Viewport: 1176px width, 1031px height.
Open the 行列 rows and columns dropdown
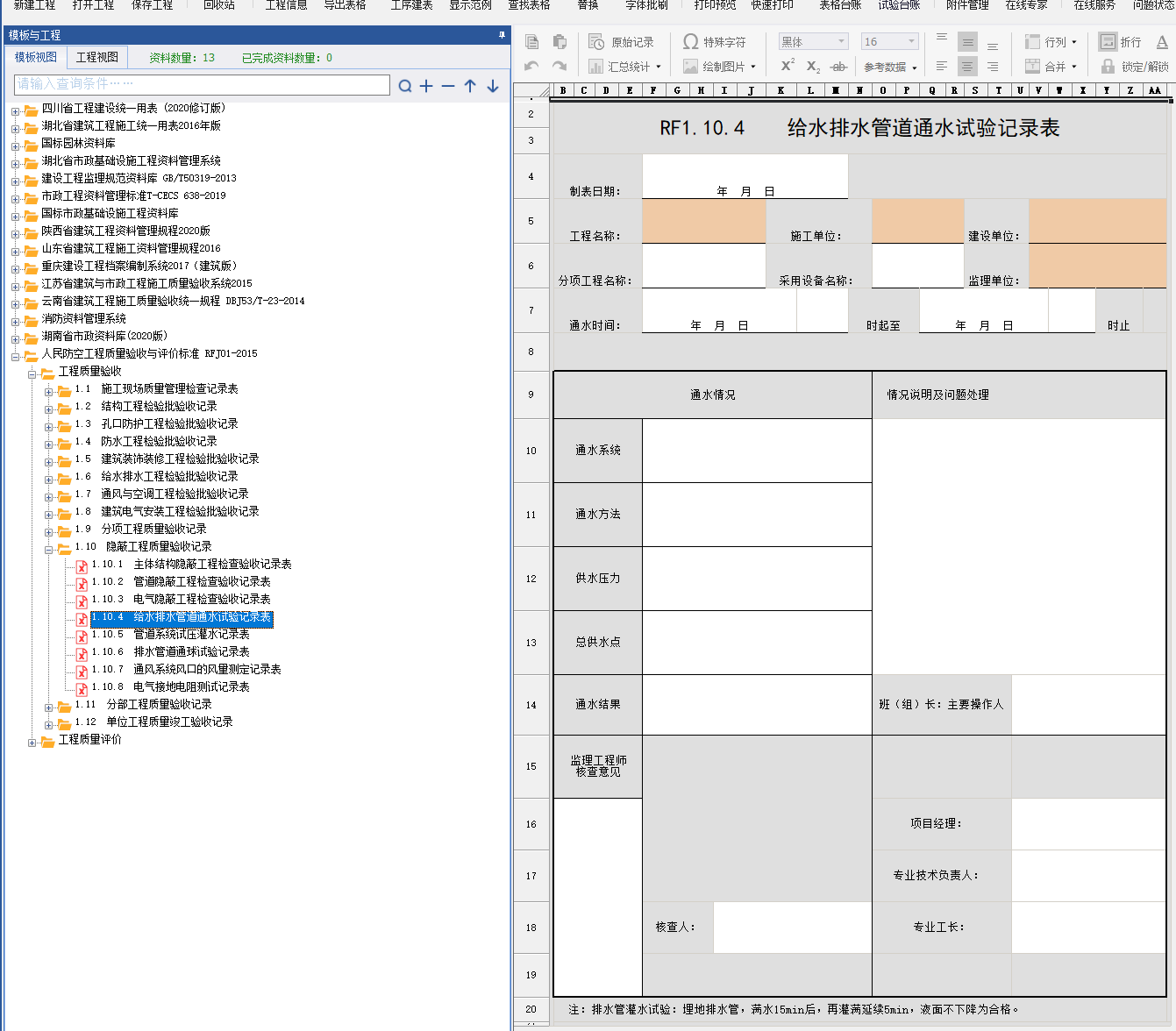click(x=1050, y=41)
